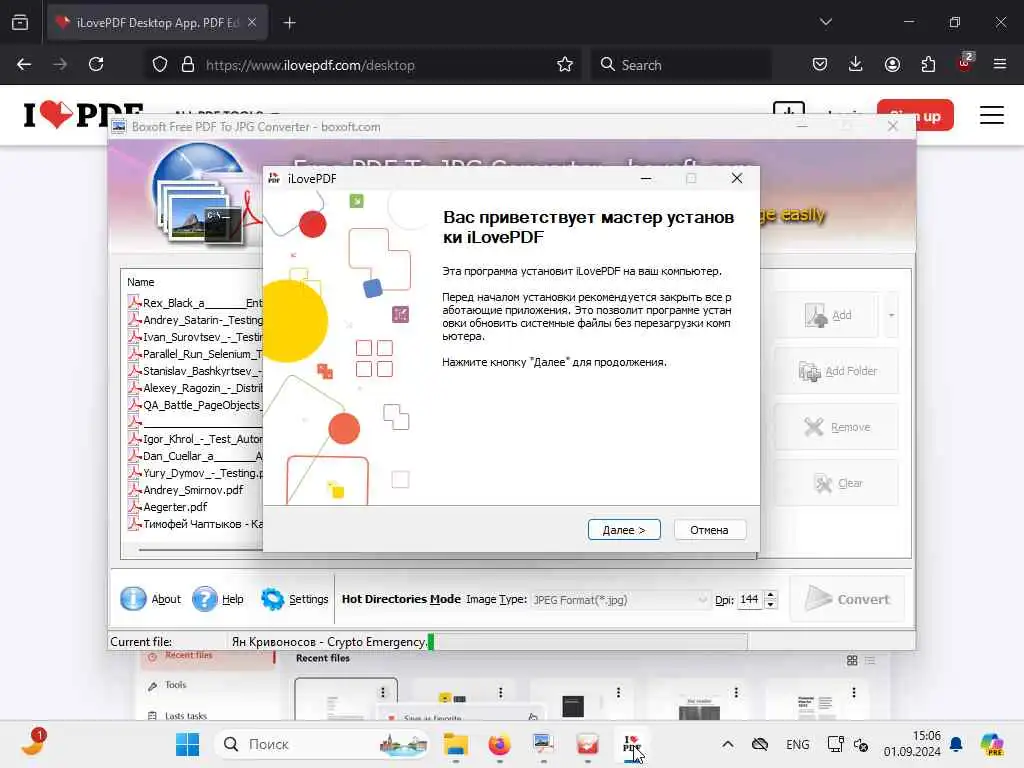Click the Dpi value field showing 144
1024x768 pixels.
(x=750, y=600)
